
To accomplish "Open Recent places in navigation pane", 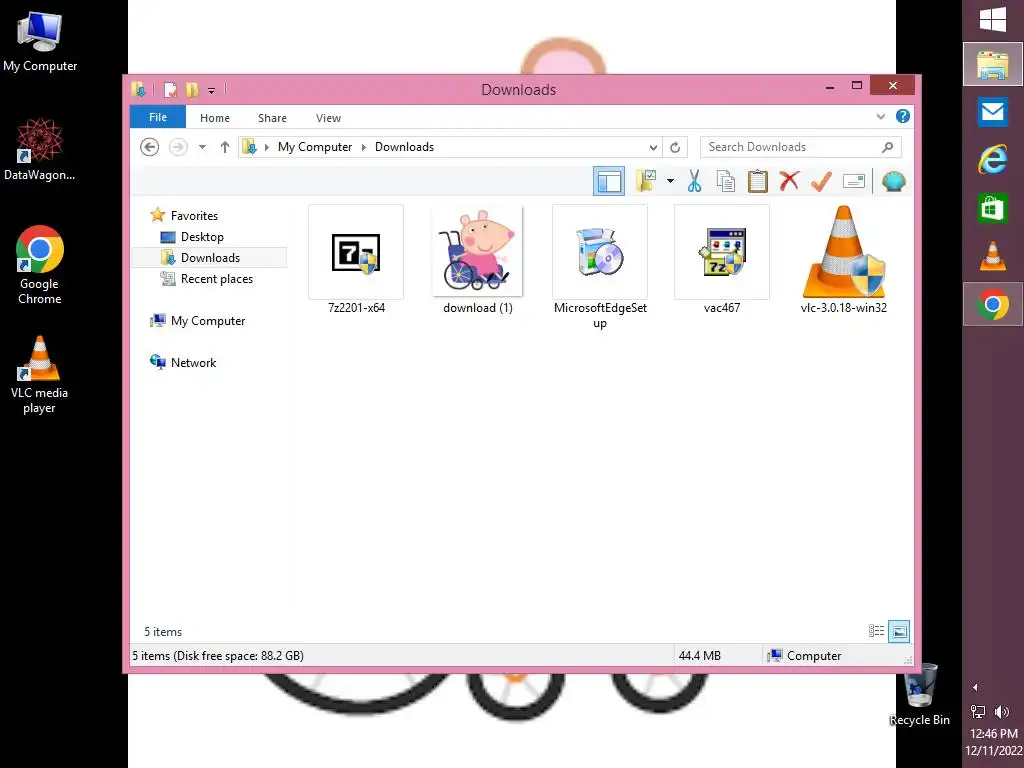I will [216, 279].
